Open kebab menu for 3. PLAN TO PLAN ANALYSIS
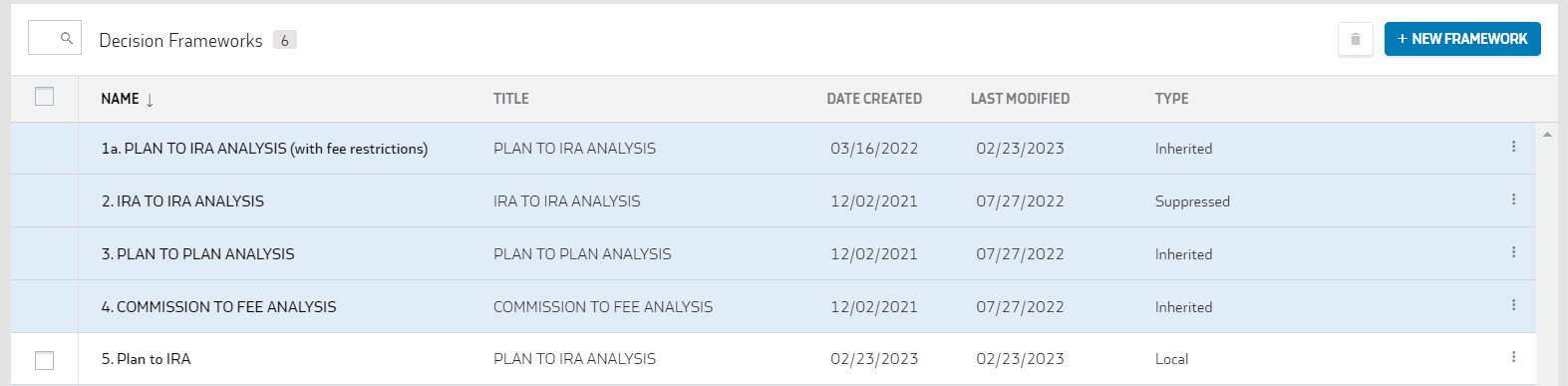 click(x=1513, y=252)
